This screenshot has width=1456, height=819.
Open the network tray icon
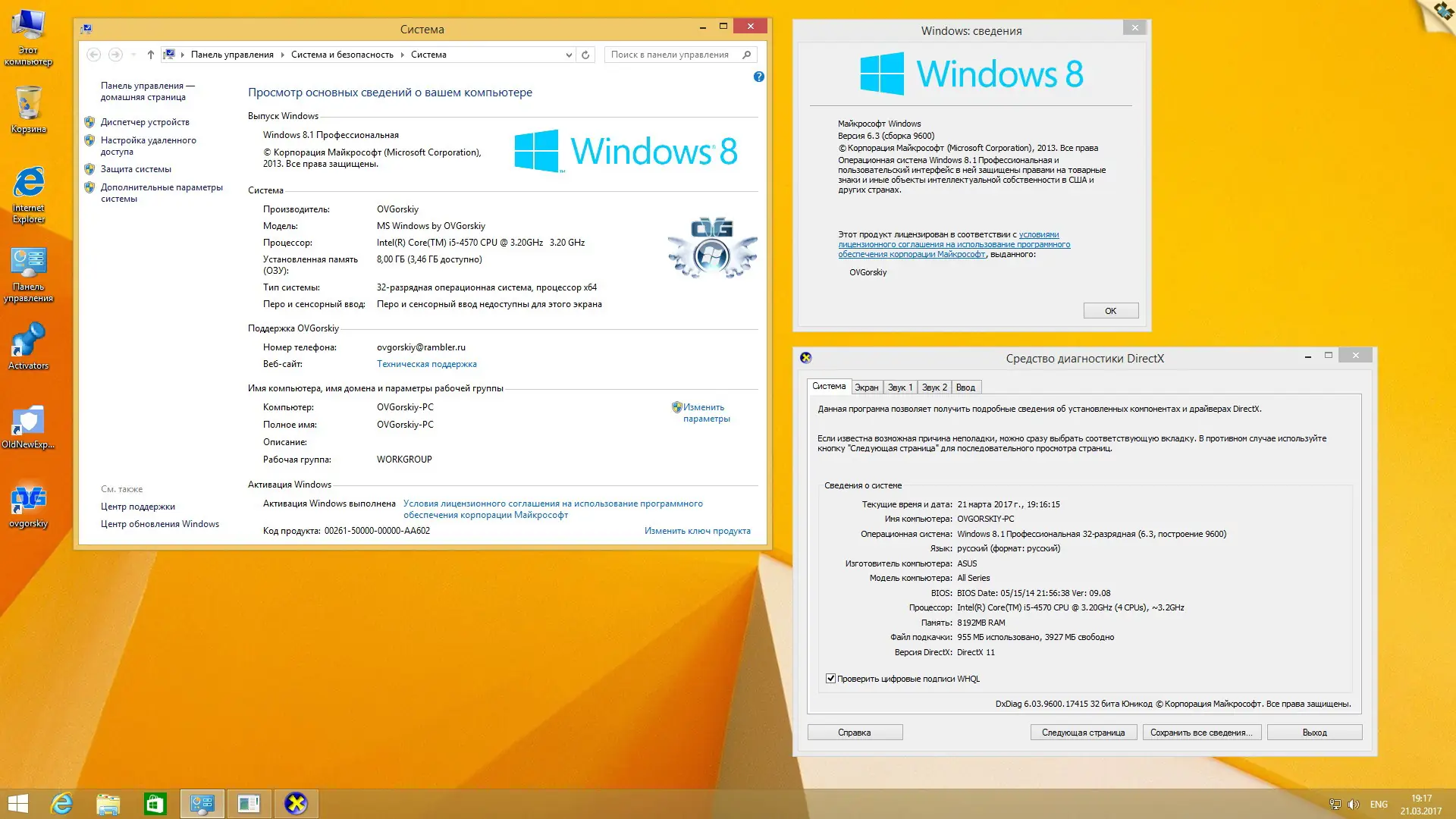click(1335, 805)
